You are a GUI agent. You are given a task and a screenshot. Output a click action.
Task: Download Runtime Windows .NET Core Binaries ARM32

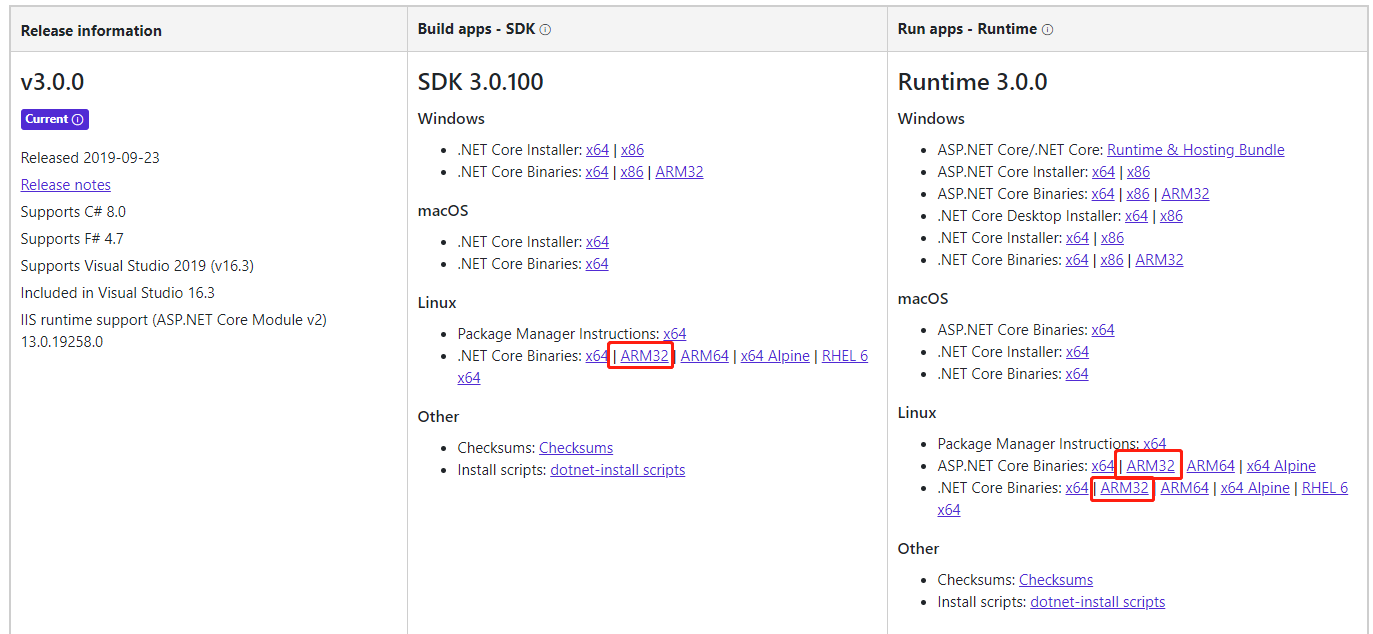[1159, 260]
